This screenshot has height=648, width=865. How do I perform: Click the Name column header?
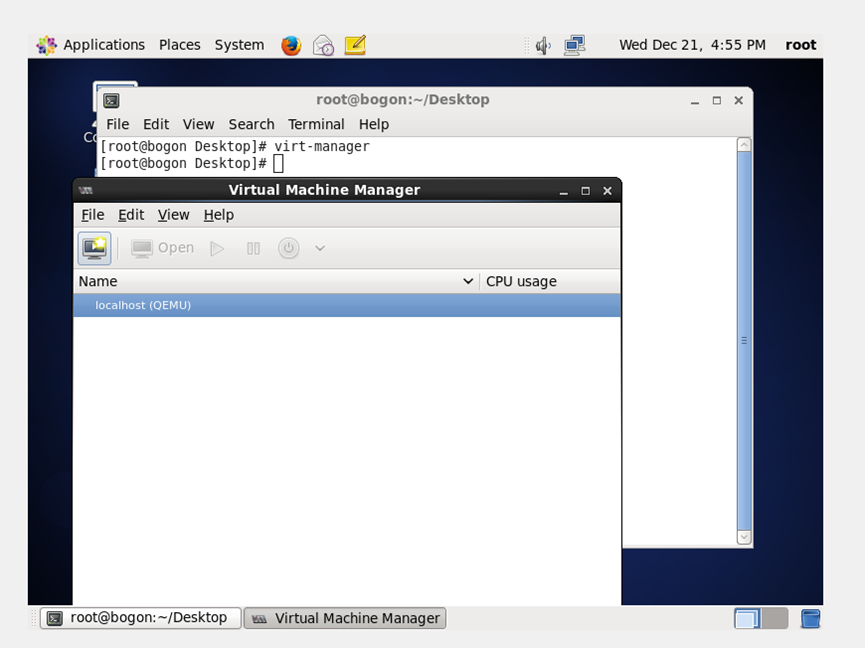coord(276,281)
